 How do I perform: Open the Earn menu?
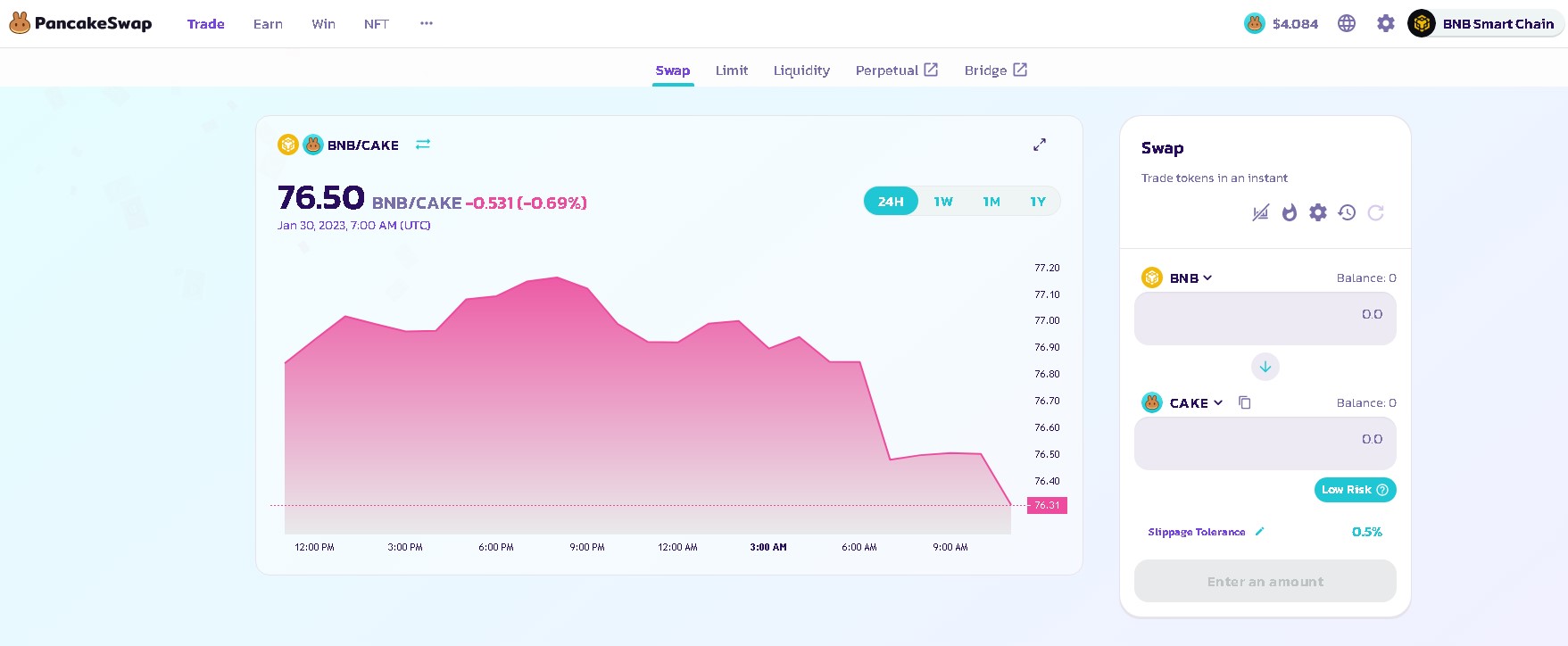click(268, 24)
